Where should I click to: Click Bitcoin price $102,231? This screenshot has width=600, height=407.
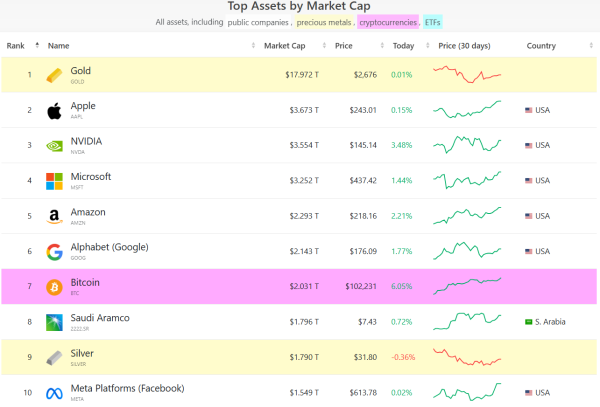361,287
